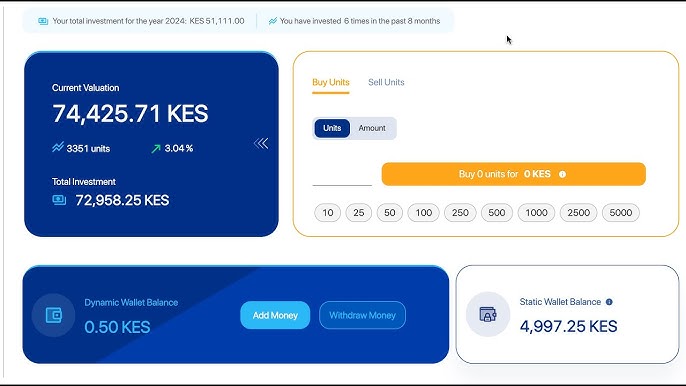The width and height of the screenshot is (686, 386).
Task: Click Buy 0 units for 0 KES button
Action: [514, 174]
